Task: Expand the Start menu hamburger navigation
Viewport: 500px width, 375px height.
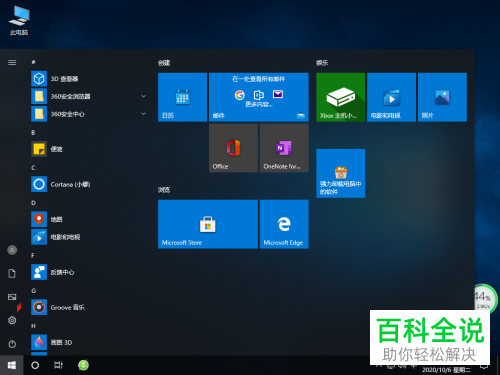Action: (12, 63)
